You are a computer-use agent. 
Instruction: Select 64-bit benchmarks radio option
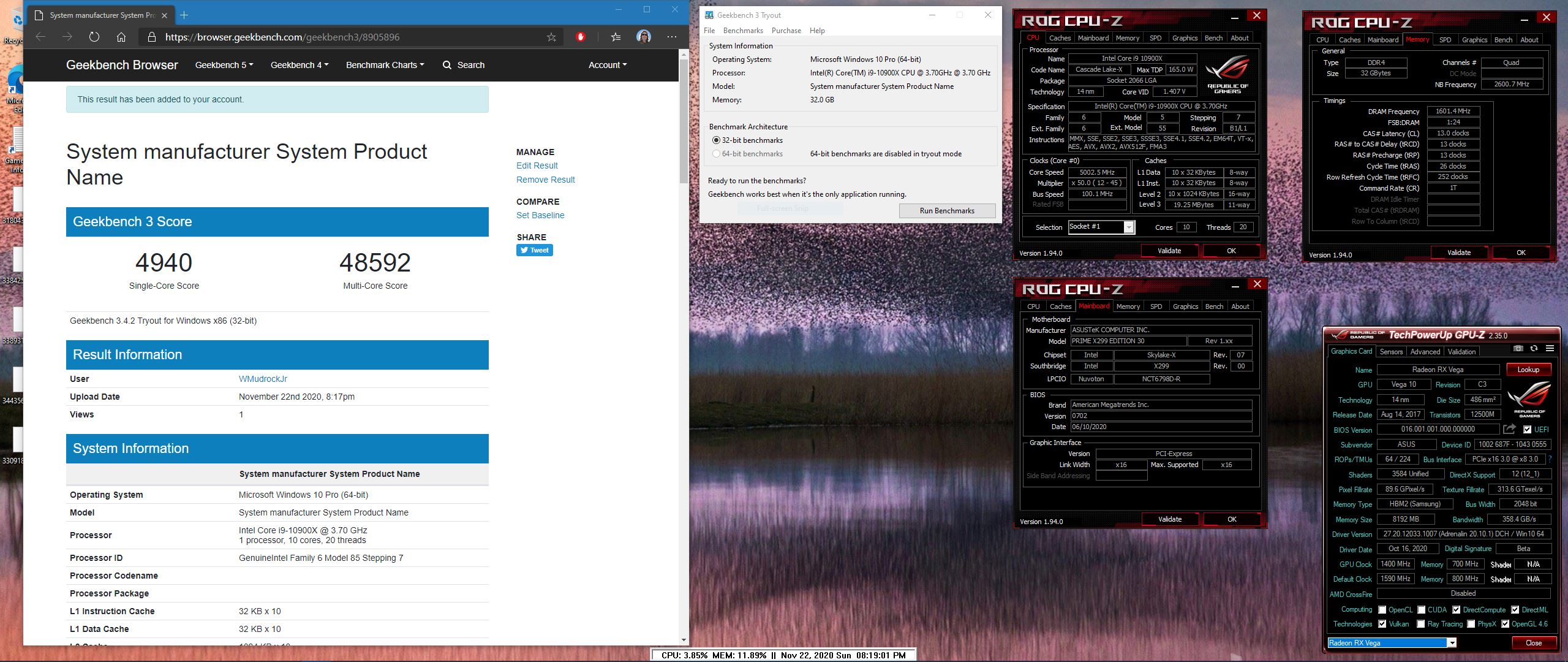click(716, 154)
